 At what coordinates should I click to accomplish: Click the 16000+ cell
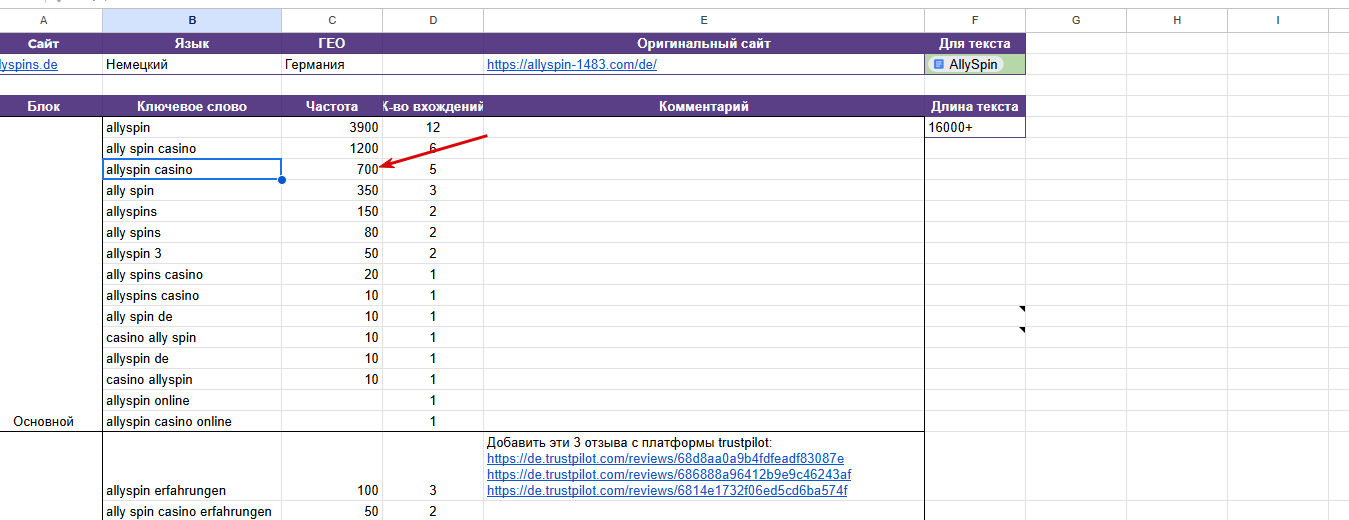[975, 127]
